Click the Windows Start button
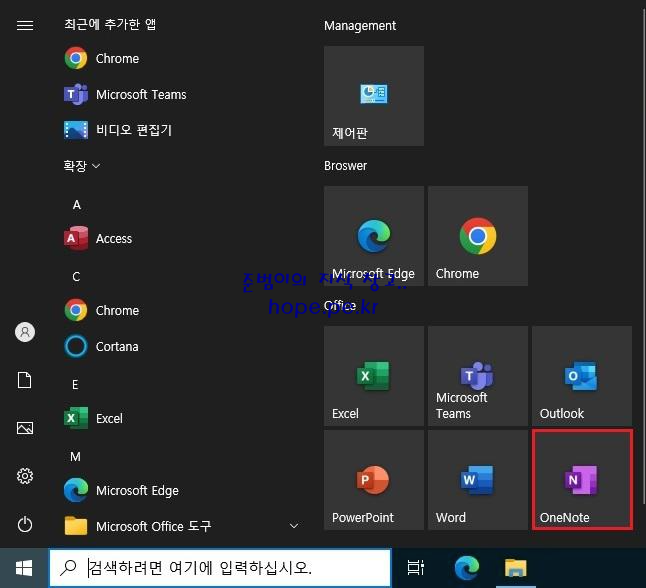Viewport: 646px width, 588px height. (x=24, y=568)
